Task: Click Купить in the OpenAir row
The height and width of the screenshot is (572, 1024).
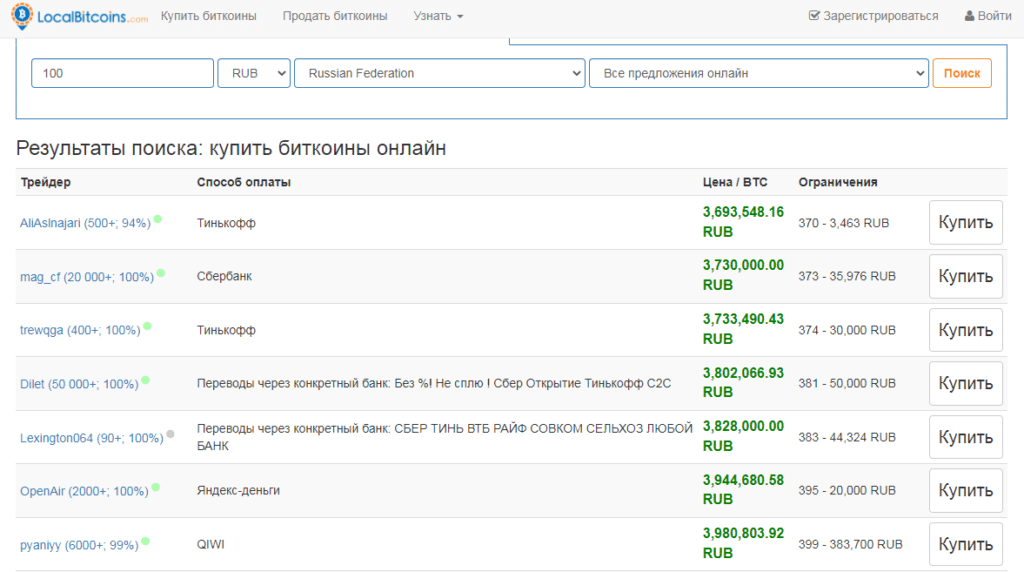Action: [965, 490]
